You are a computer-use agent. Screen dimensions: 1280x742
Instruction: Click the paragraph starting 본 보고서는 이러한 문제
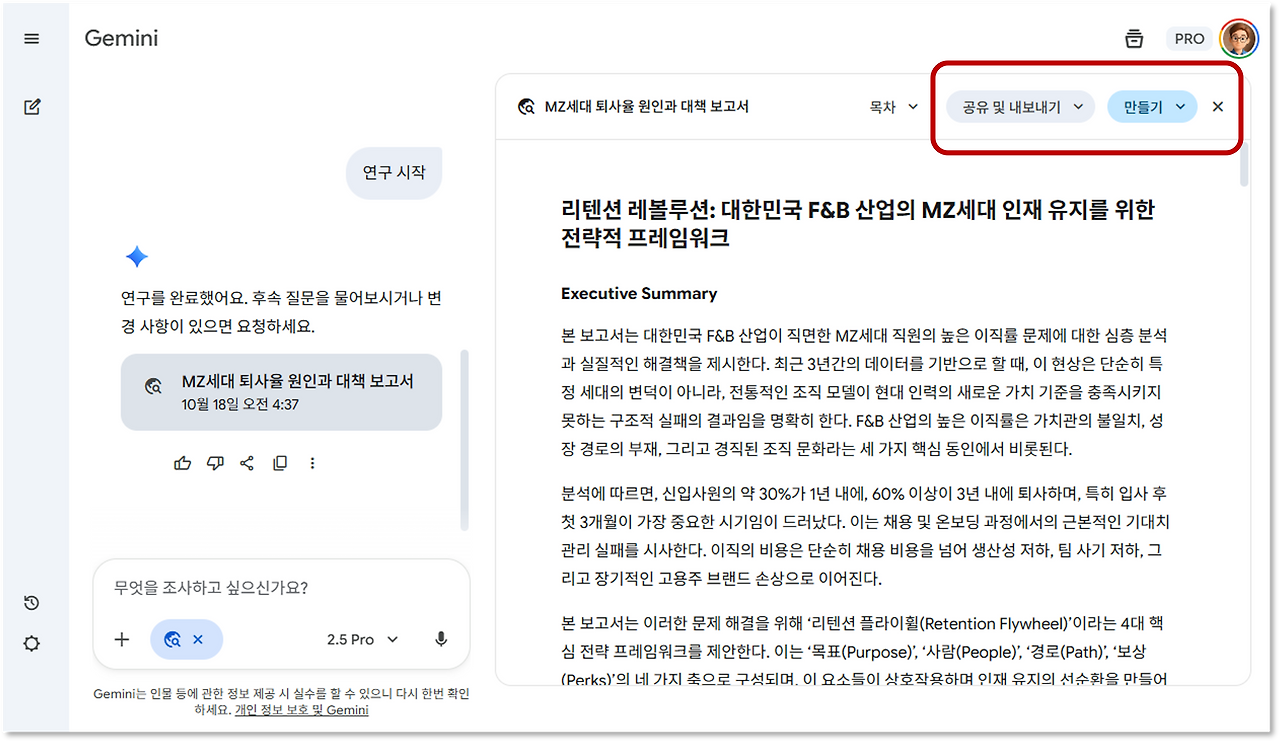(x=865, y=651)
